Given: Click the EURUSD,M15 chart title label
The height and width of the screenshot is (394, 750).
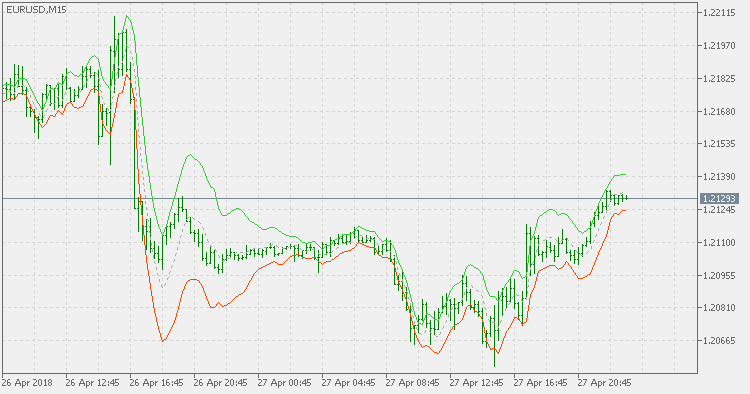Looking at the screenshot, I should [x=36, y=9].
